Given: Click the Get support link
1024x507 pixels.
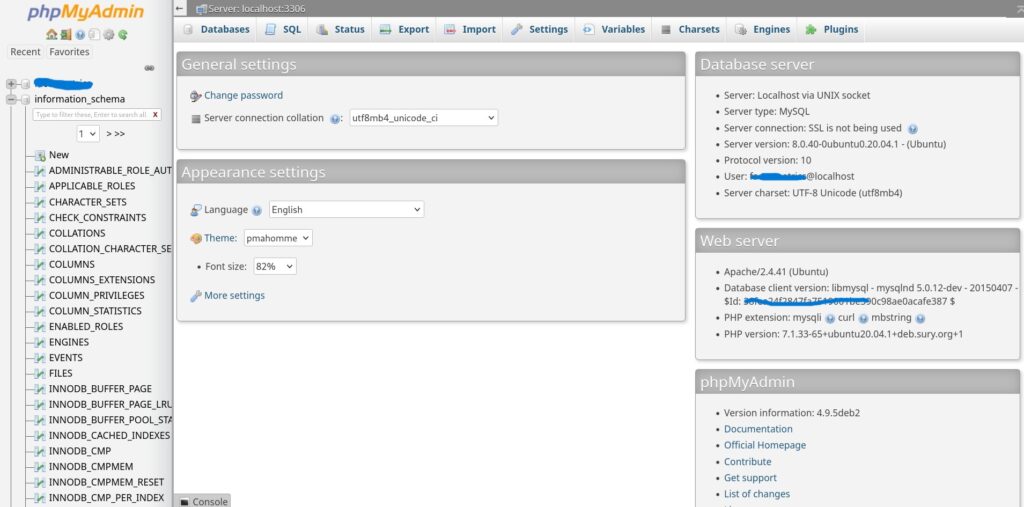Looking at the screenshot, I should click(x=750, y=478).
